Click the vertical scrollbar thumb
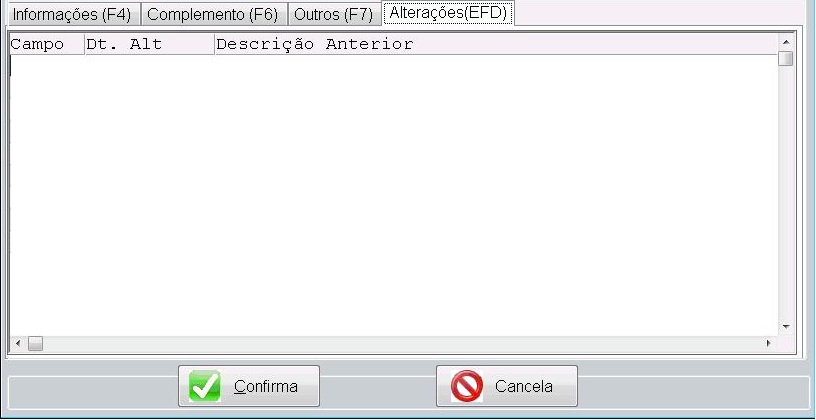 [786, 58]
